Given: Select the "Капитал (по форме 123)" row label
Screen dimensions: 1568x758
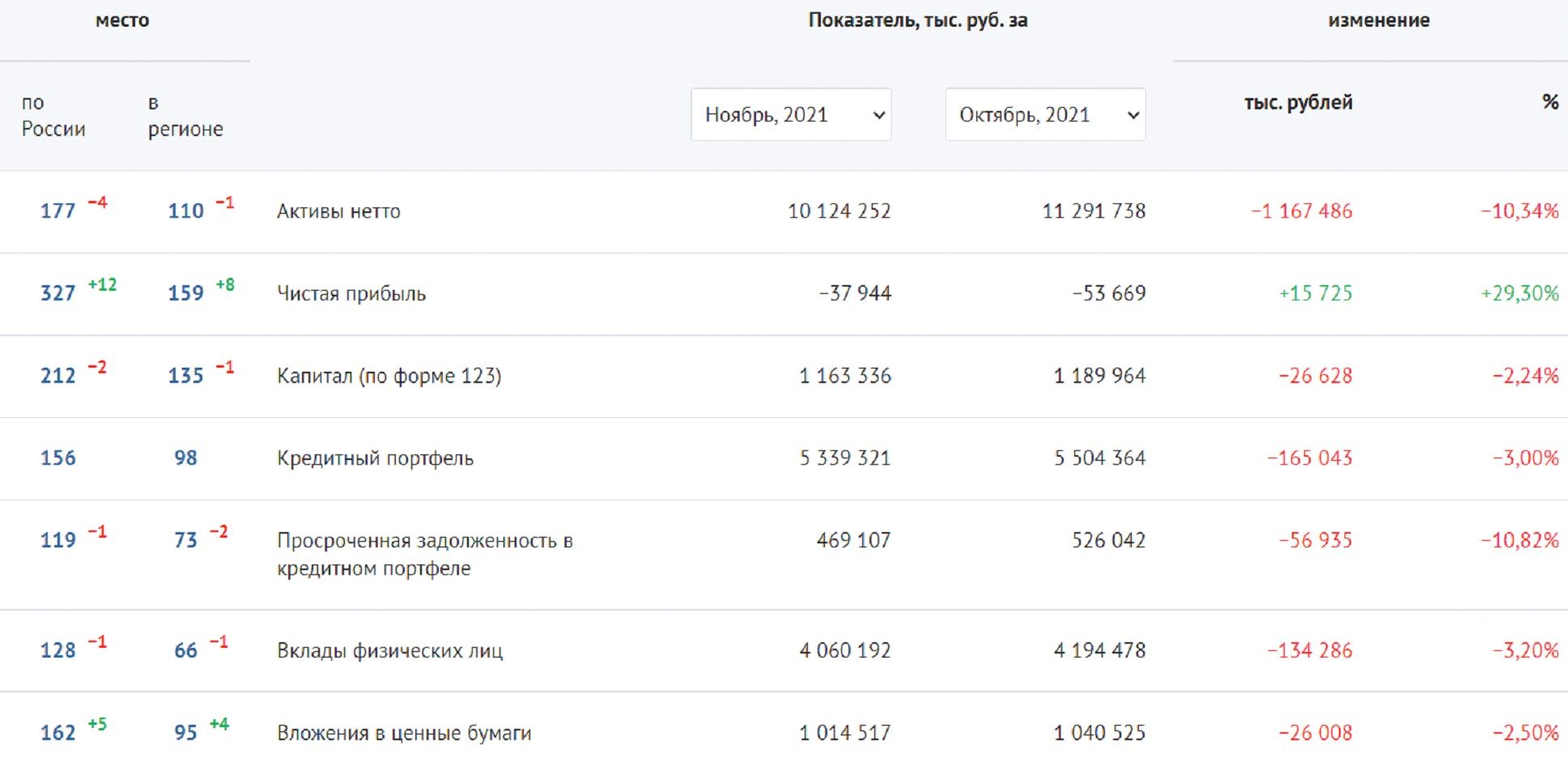Looking at the screenshot, I should coord(389,376).
